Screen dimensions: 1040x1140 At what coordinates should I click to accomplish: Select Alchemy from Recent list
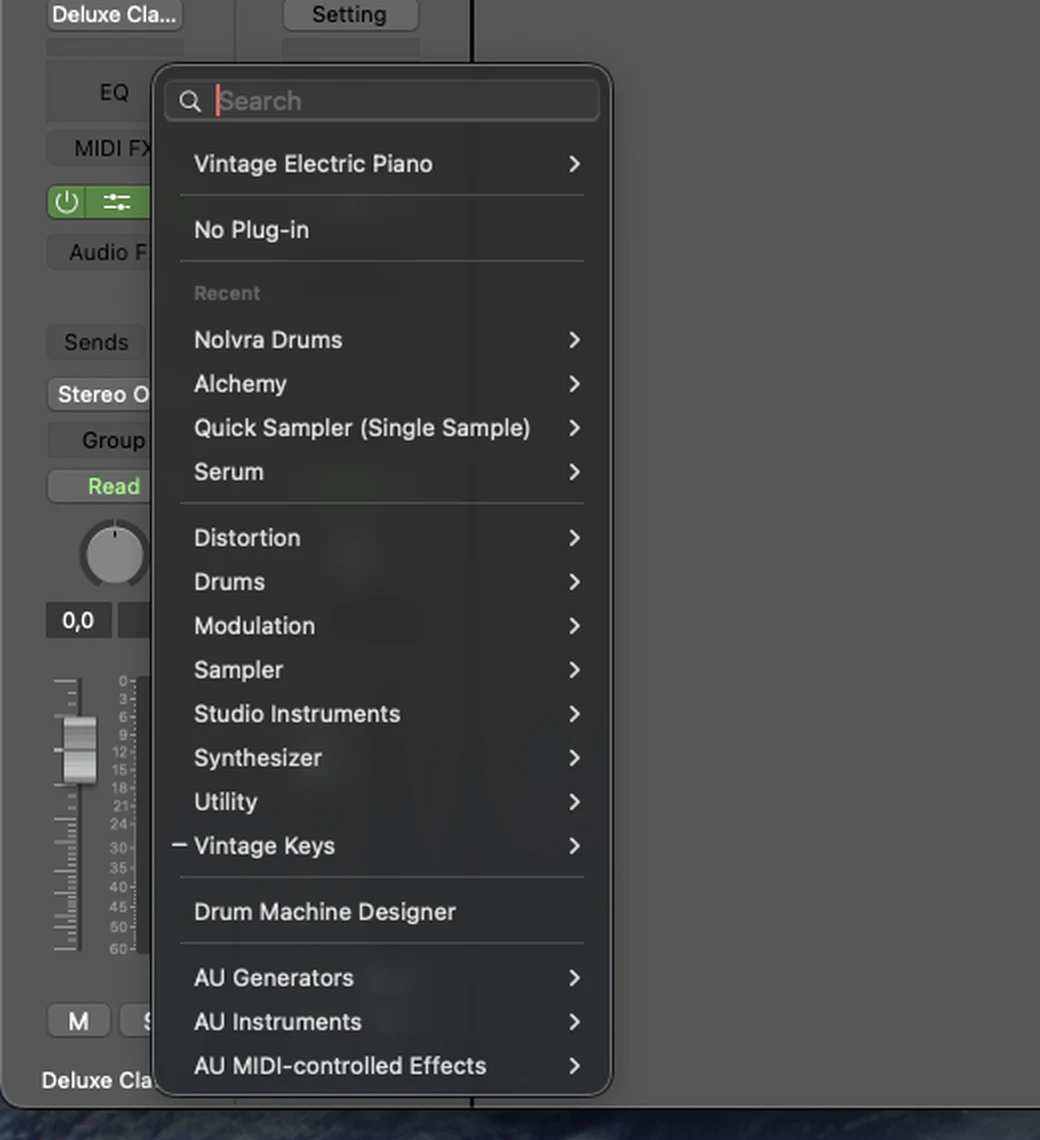[382, 384]
